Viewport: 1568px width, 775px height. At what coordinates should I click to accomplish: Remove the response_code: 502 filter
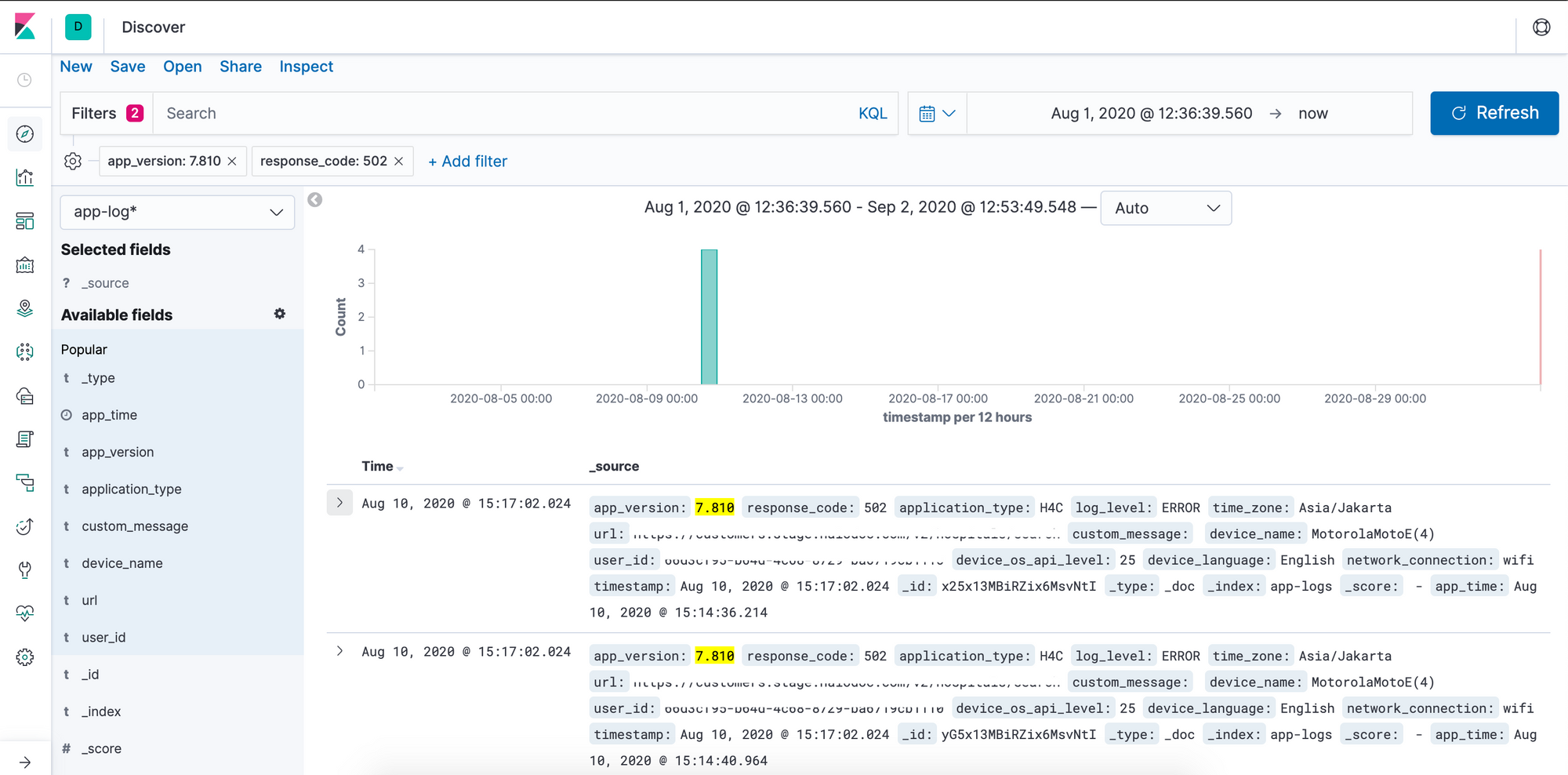click(399, 161)
